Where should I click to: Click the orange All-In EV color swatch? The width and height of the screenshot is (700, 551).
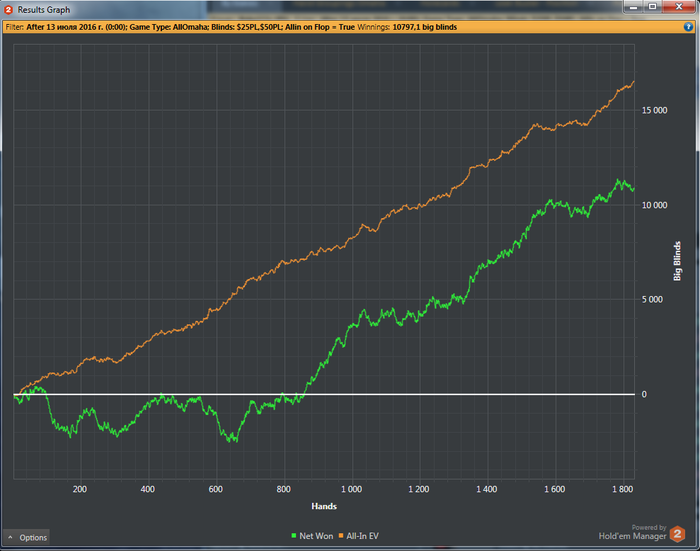[341, 535]
